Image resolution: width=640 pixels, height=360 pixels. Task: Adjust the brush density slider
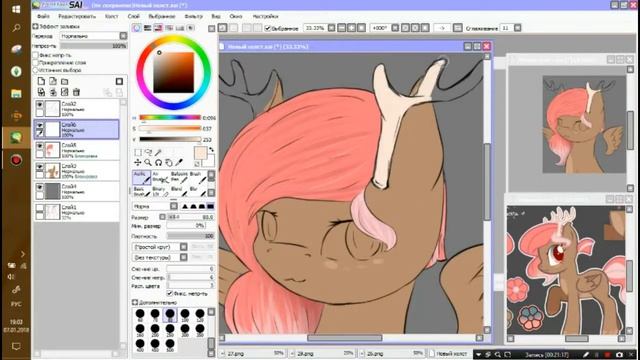[190, 236]
